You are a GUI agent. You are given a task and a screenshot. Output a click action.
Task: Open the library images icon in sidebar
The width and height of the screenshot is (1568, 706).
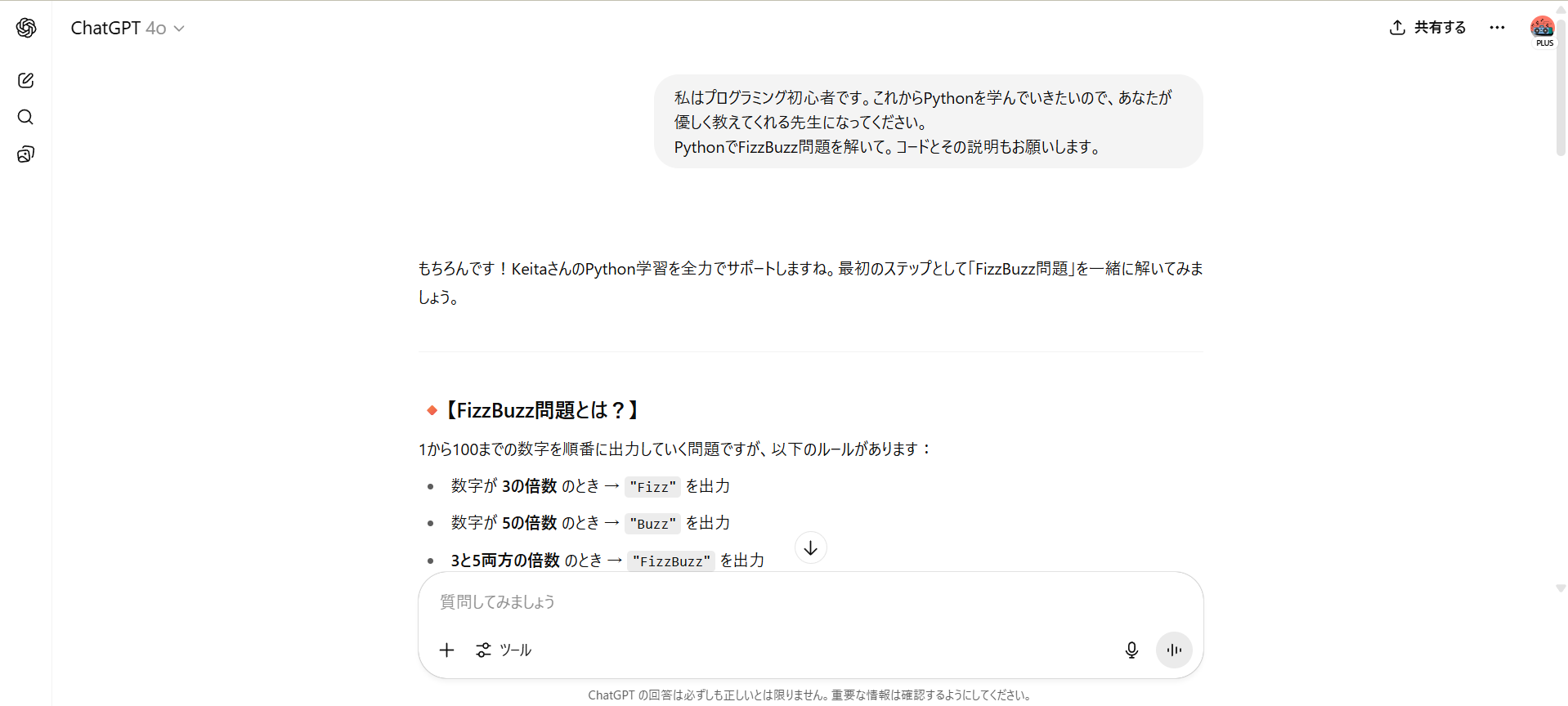25,154
